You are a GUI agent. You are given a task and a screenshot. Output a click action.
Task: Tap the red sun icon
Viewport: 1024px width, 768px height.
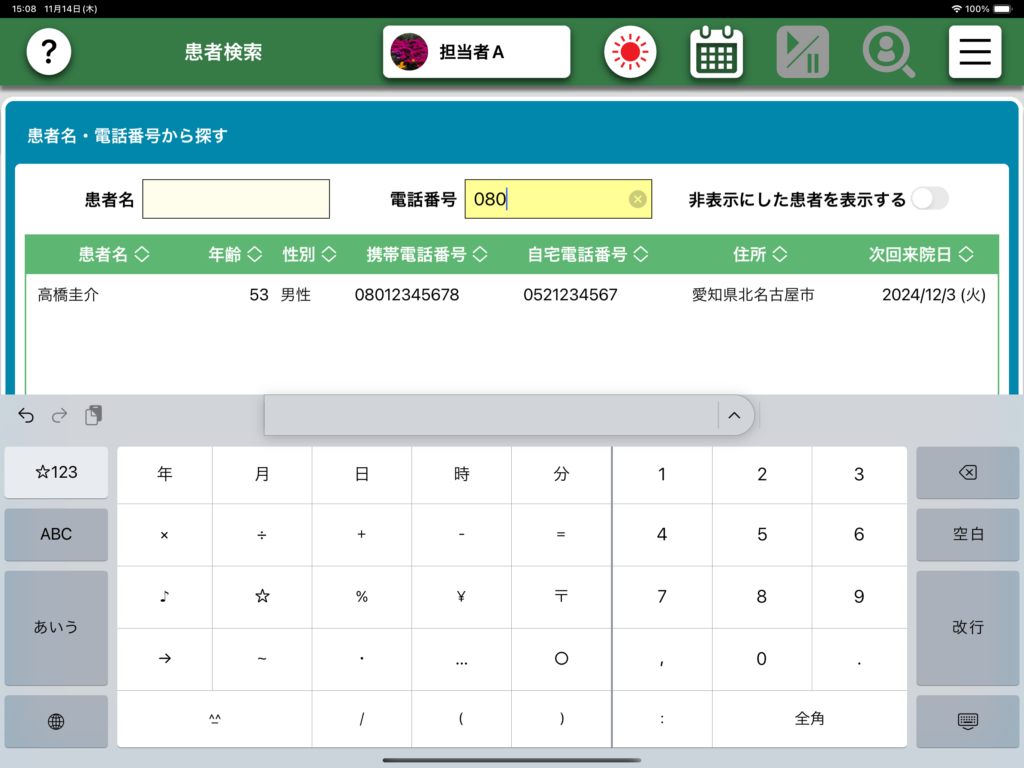tap(630, 52)
